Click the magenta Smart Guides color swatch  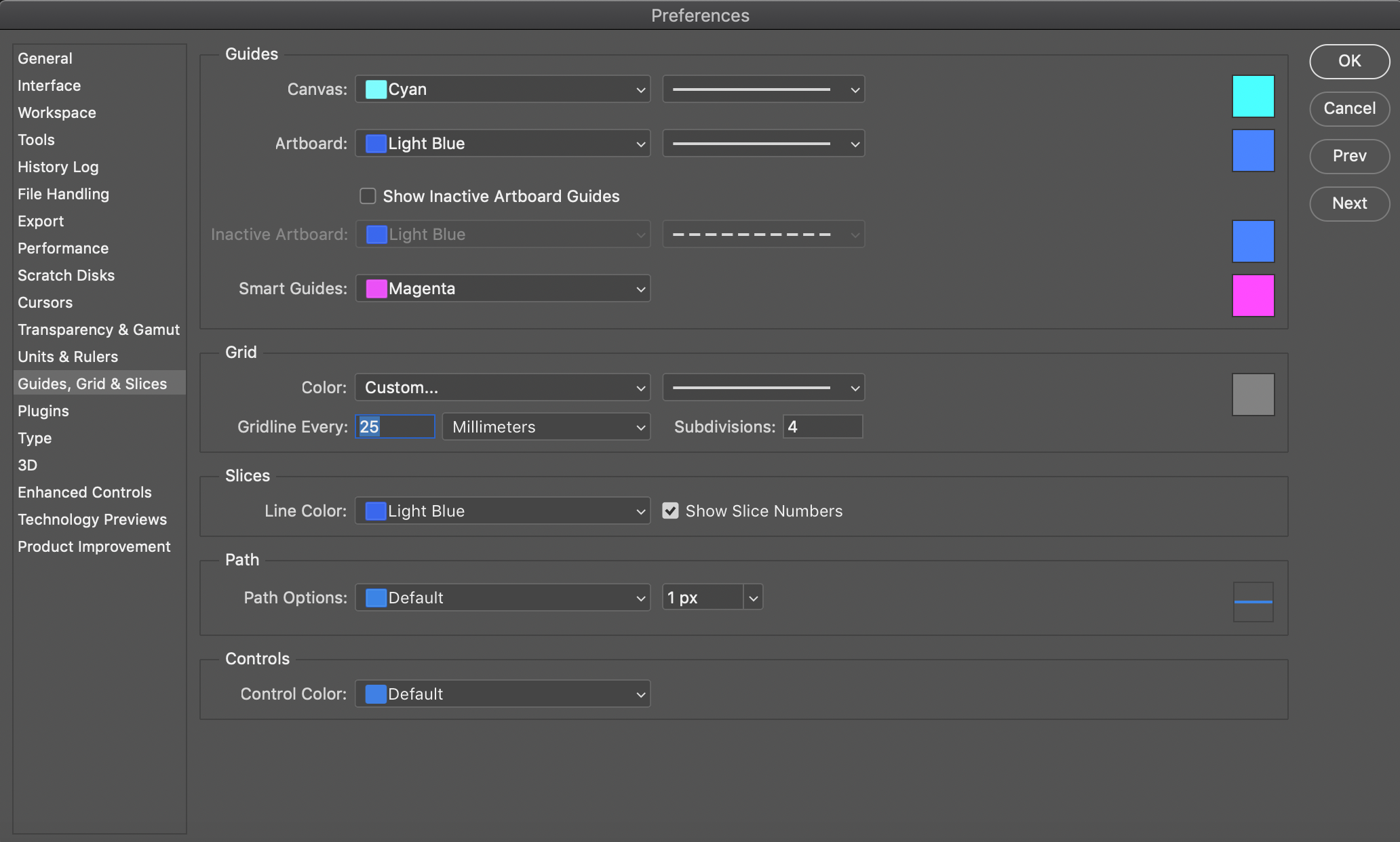click(x=1253, y=296)
